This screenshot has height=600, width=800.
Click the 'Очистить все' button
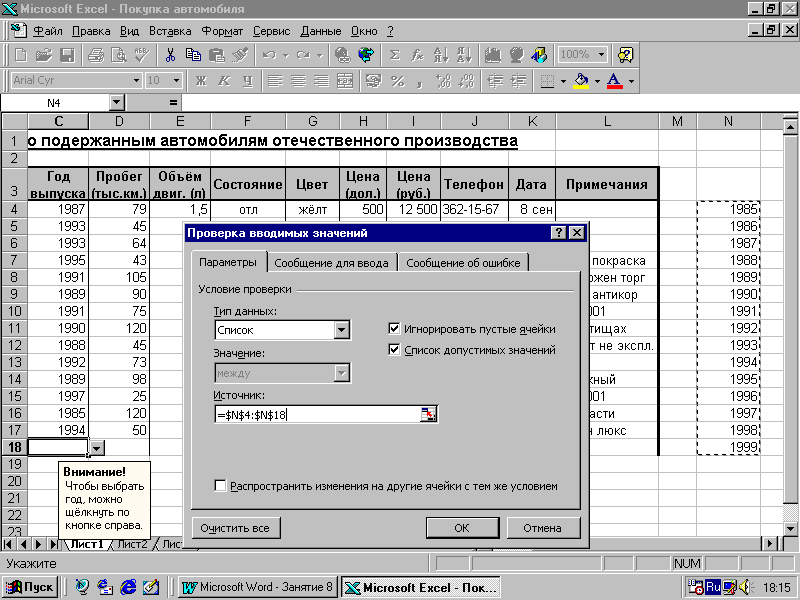point(235,528)
